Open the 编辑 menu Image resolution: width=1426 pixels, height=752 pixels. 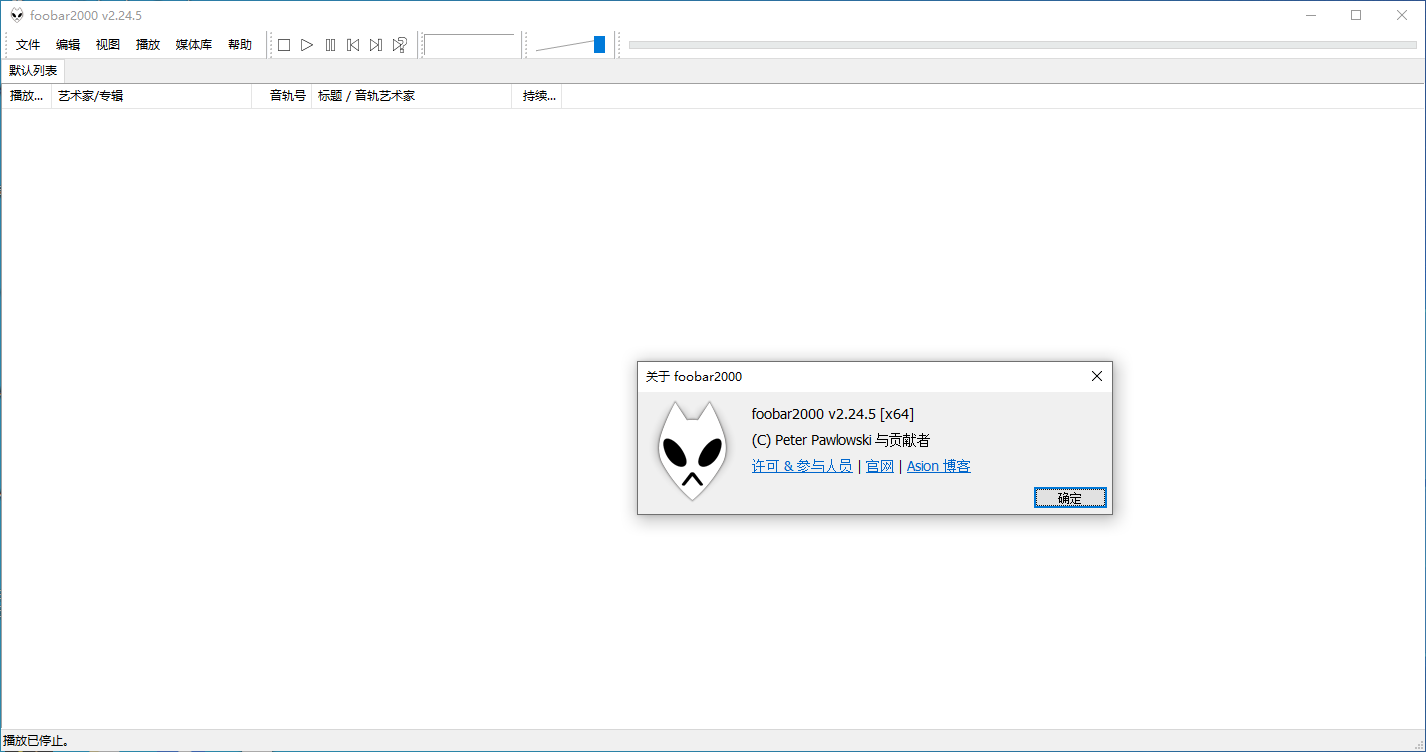point(68,45)
